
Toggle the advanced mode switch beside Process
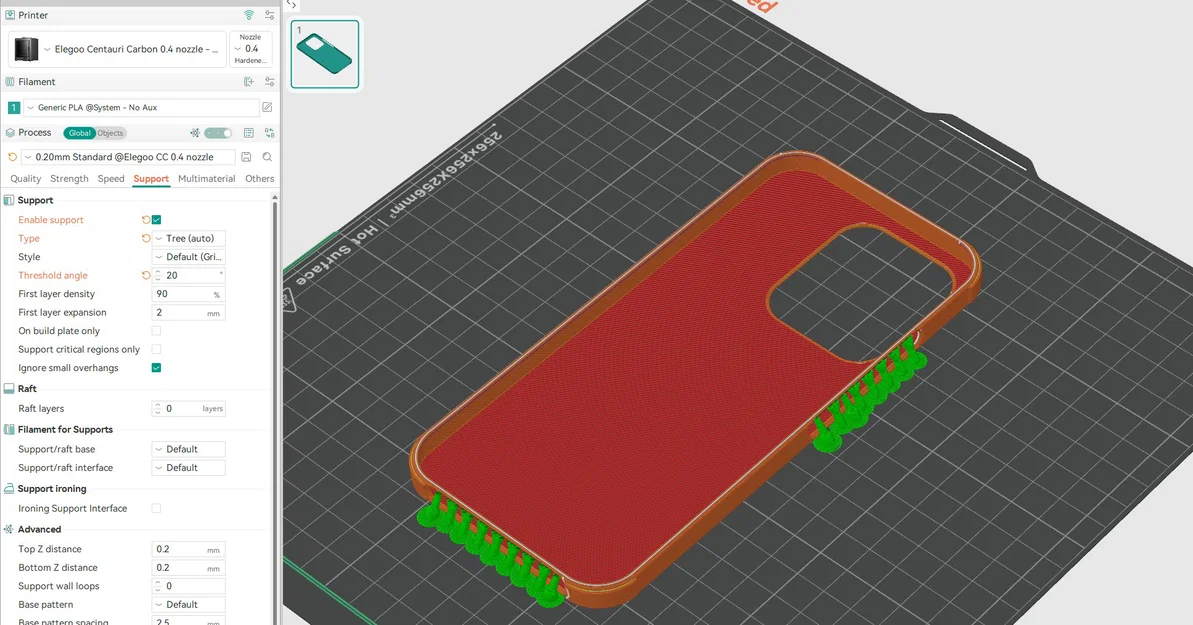pos(218,132)
